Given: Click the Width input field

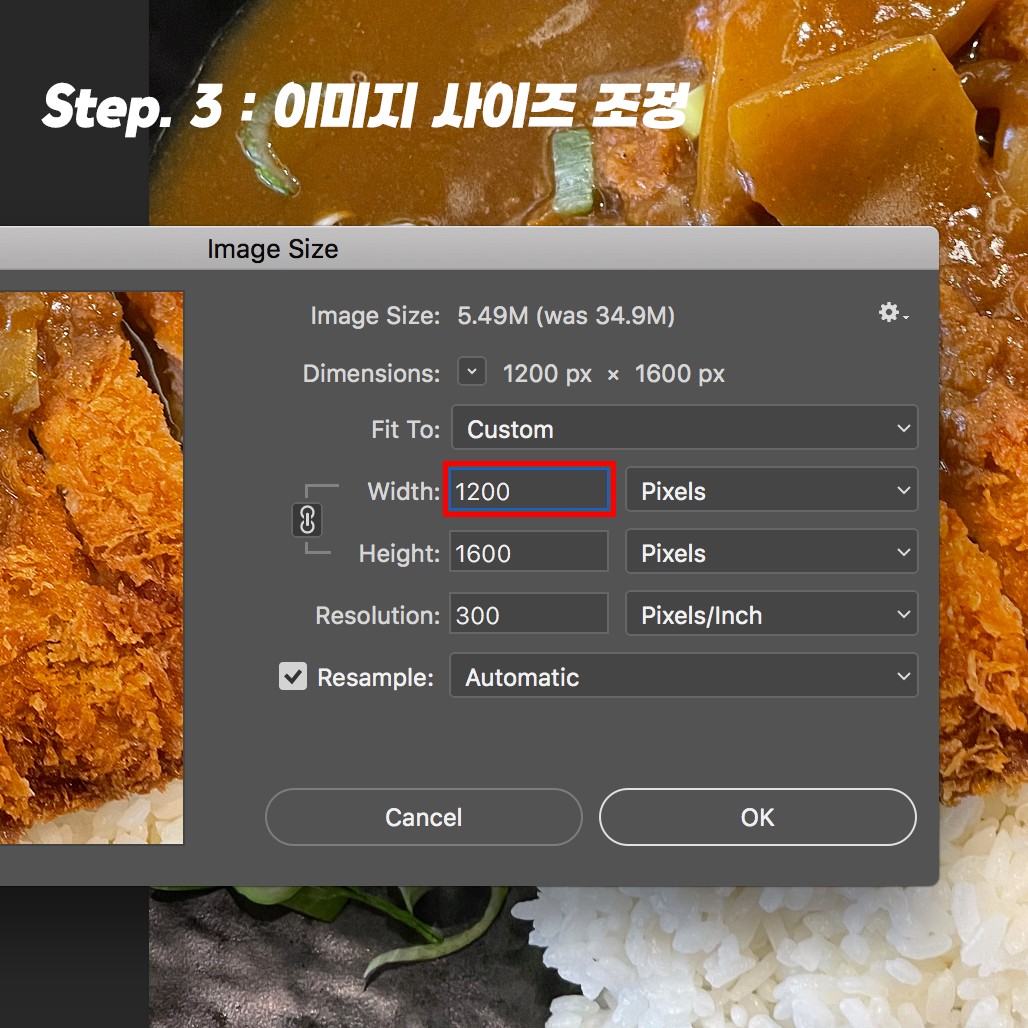Looking at the screenshot, I should [529, 490].
